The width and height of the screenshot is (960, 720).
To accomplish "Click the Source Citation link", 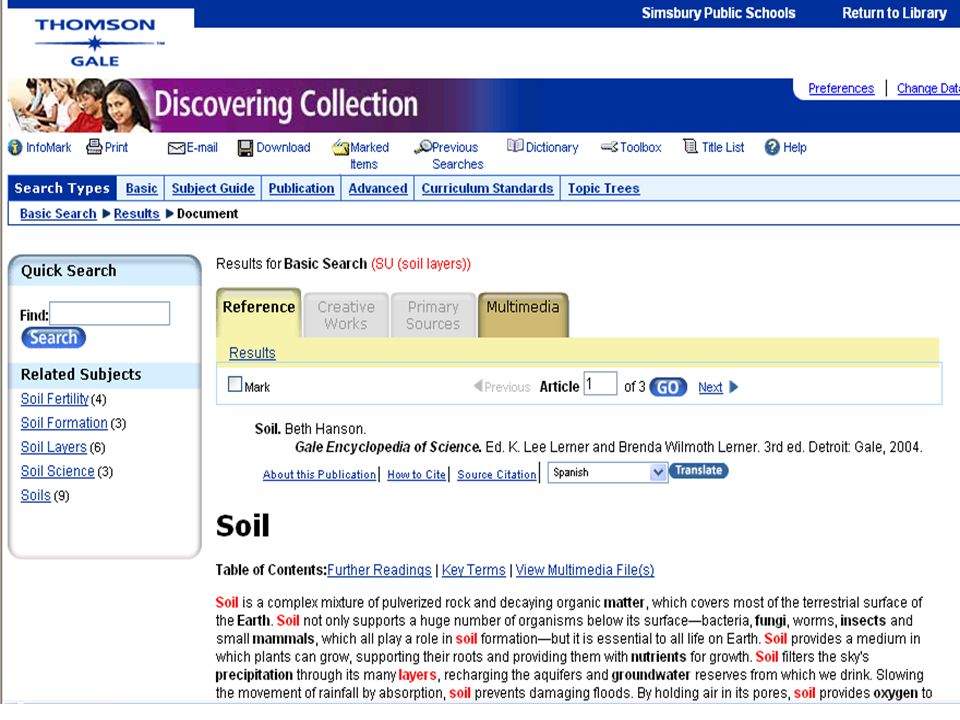I will pyautogui.click(x=497, y=474).
